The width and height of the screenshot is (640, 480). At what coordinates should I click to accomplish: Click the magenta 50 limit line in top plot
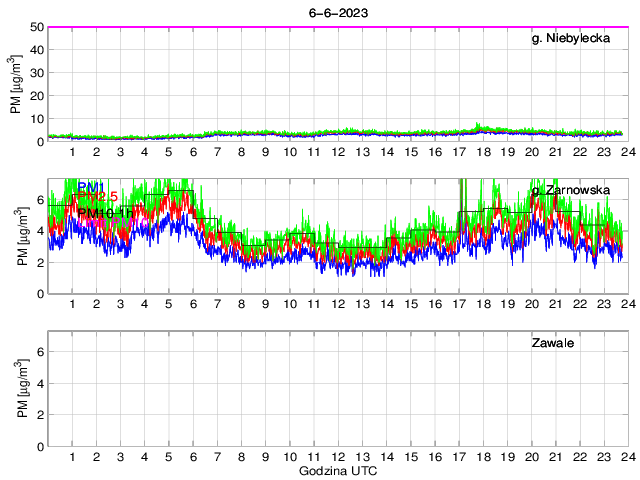(337, 27)
